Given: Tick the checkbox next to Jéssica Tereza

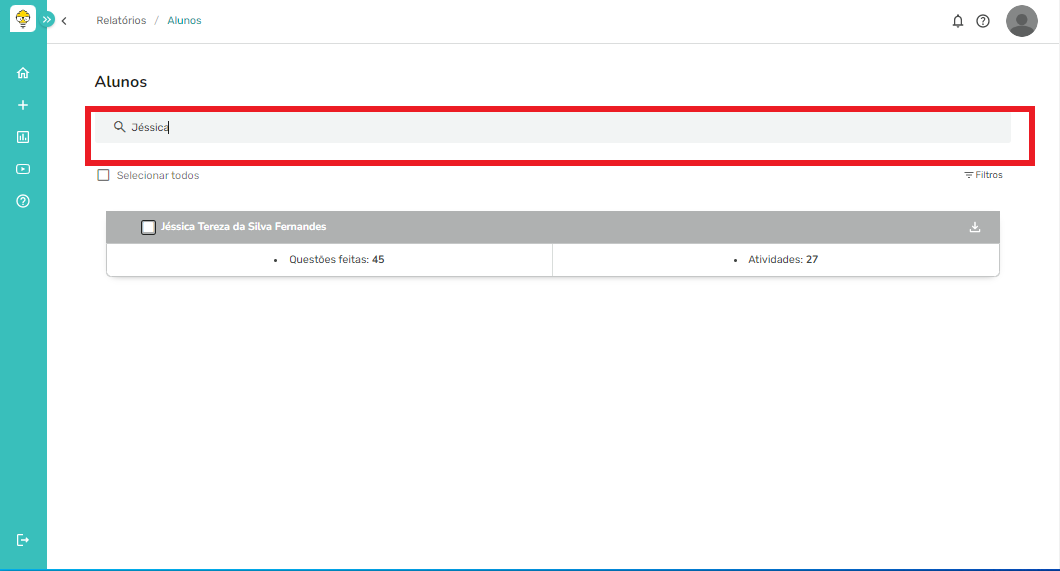Looking at the screenshot, I should (148, 227).
